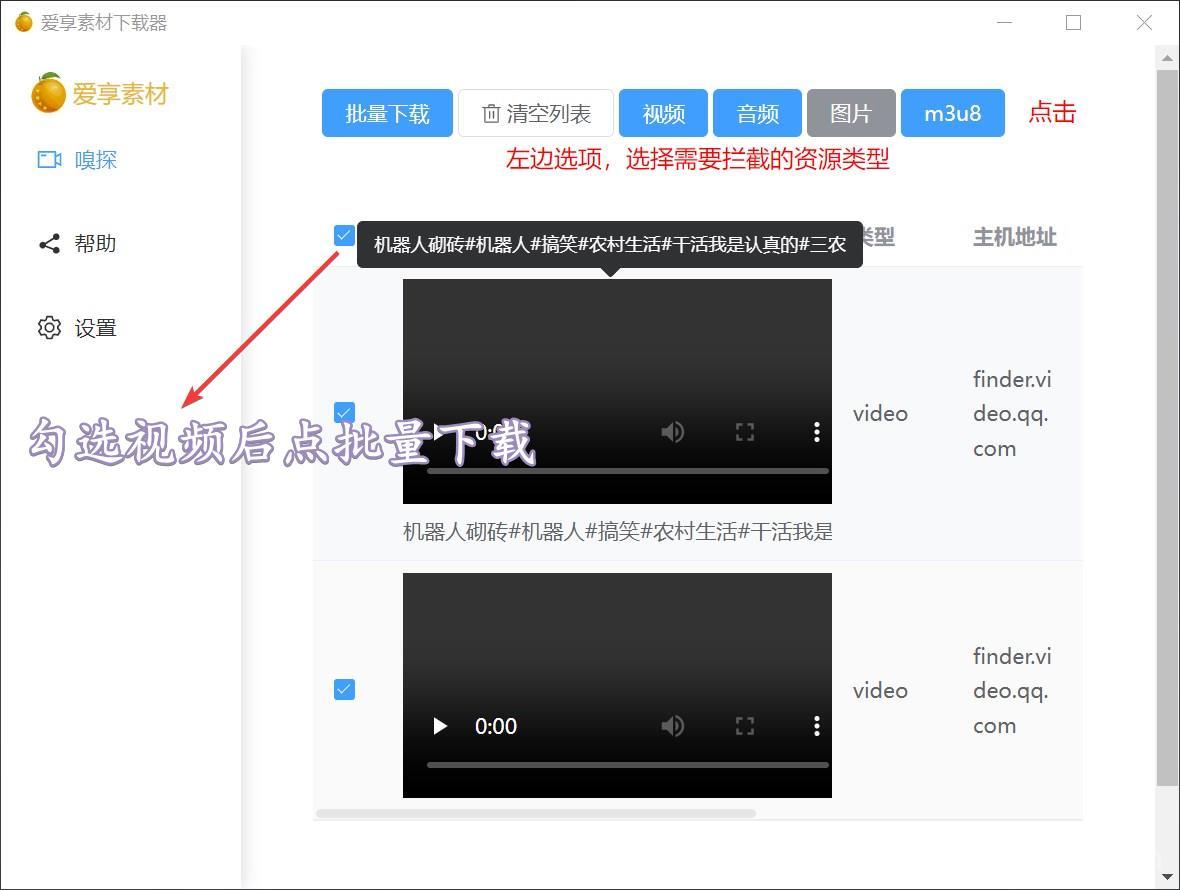Click first row's finder.video.qq.com host cell
Screen dimensions: 1180x890
click(1011, 414)
